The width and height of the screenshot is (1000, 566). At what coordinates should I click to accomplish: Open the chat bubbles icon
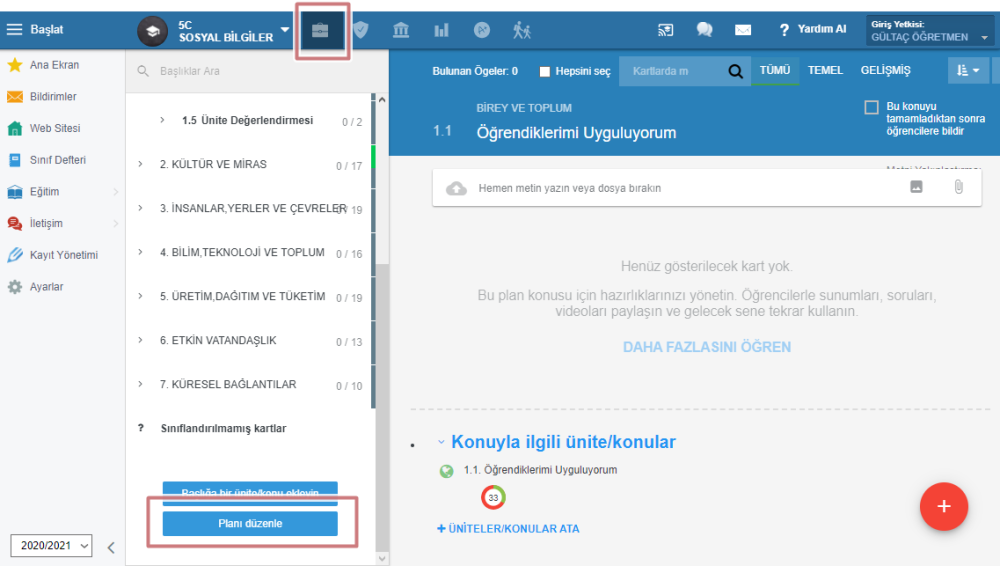pyautogui.click(x=704, y=29)
